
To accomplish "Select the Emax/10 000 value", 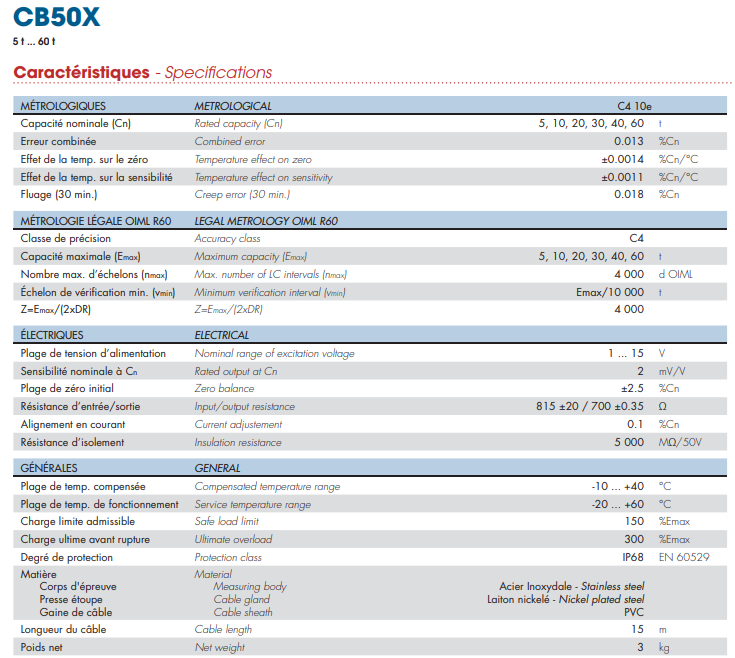I will pos(609,292).
